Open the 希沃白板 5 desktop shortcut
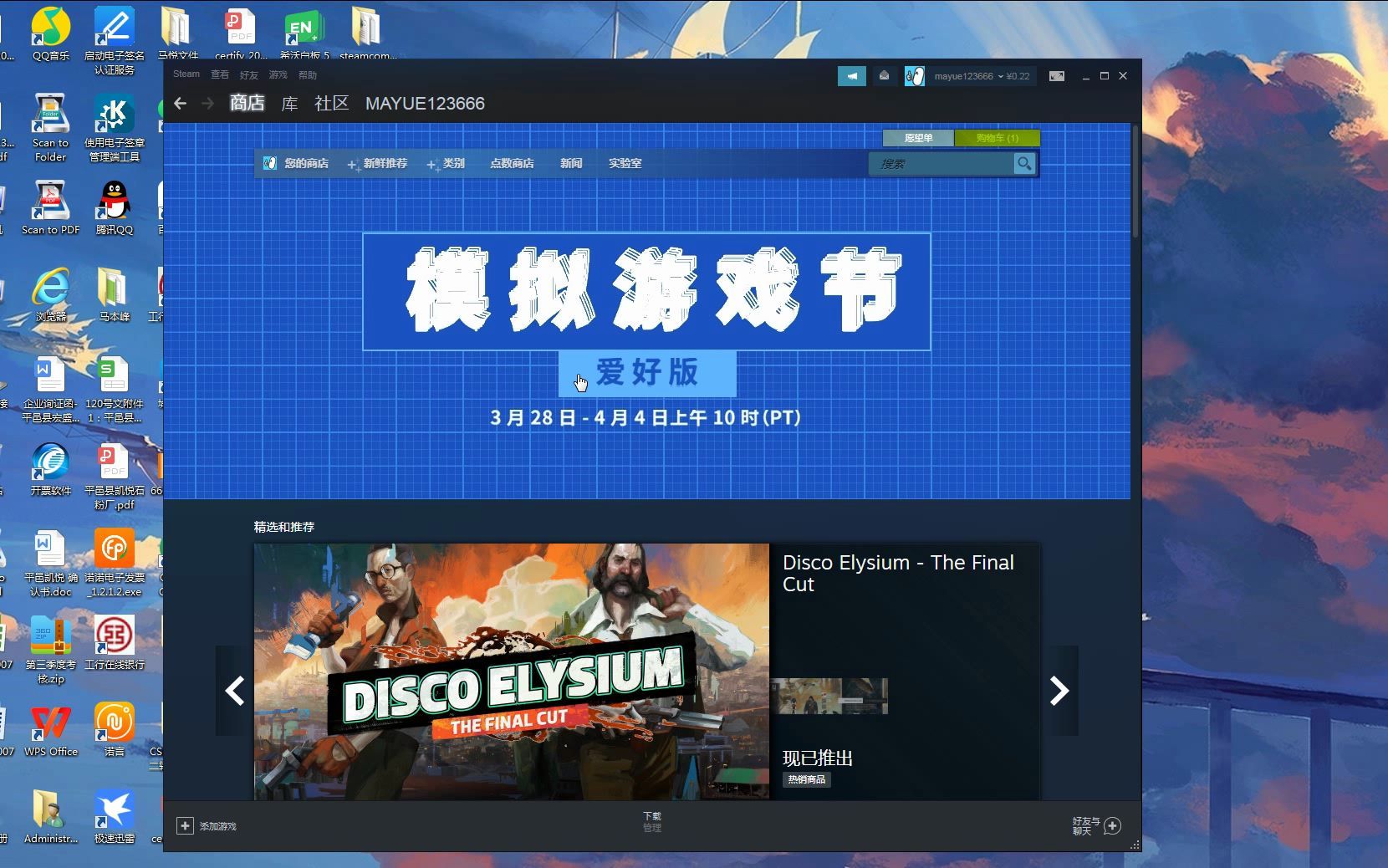Image resolution: width=1388 pixels, height=868 pixels. click(x=304, y=33)
